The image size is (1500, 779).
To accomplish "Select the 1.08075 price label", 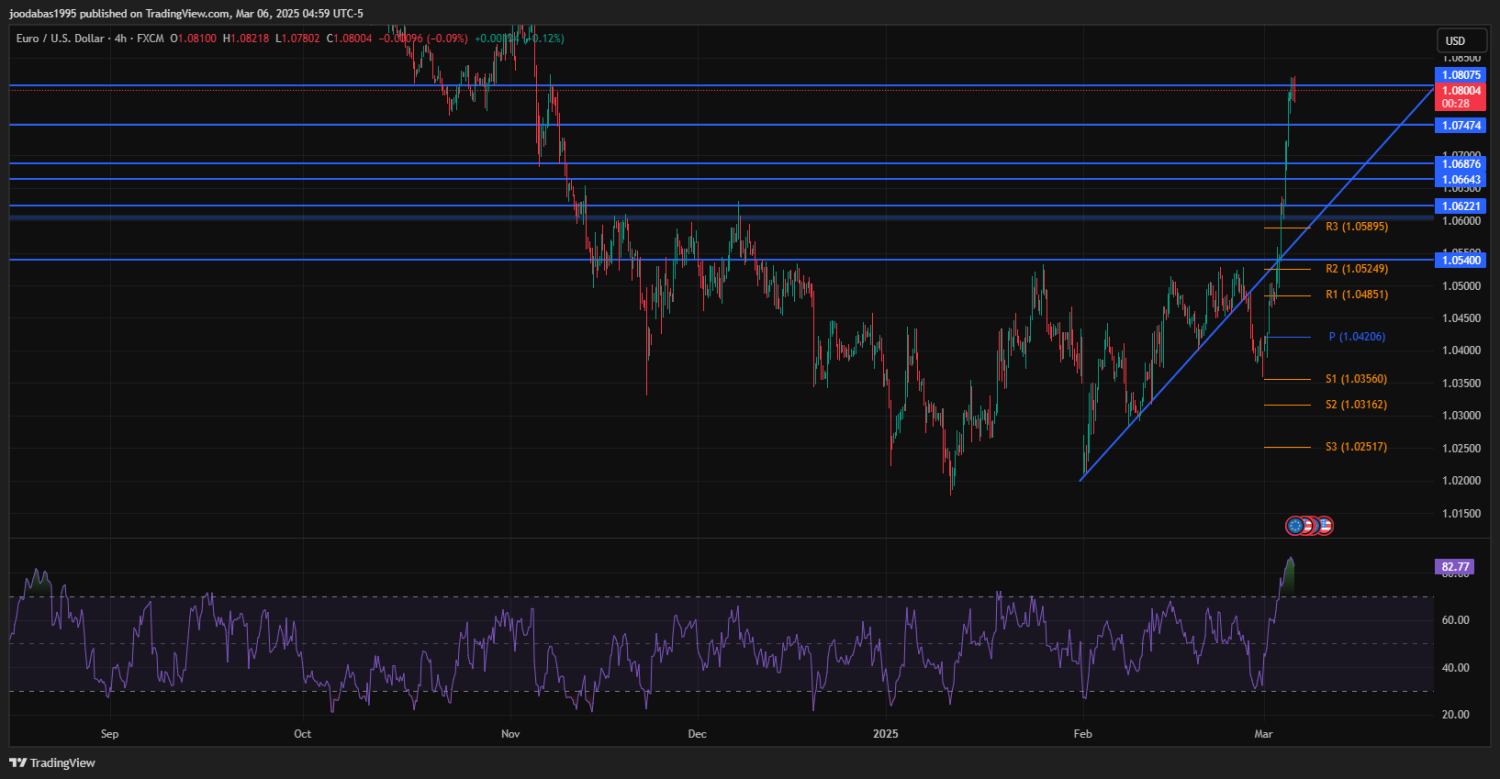I will click(1461, 75).
